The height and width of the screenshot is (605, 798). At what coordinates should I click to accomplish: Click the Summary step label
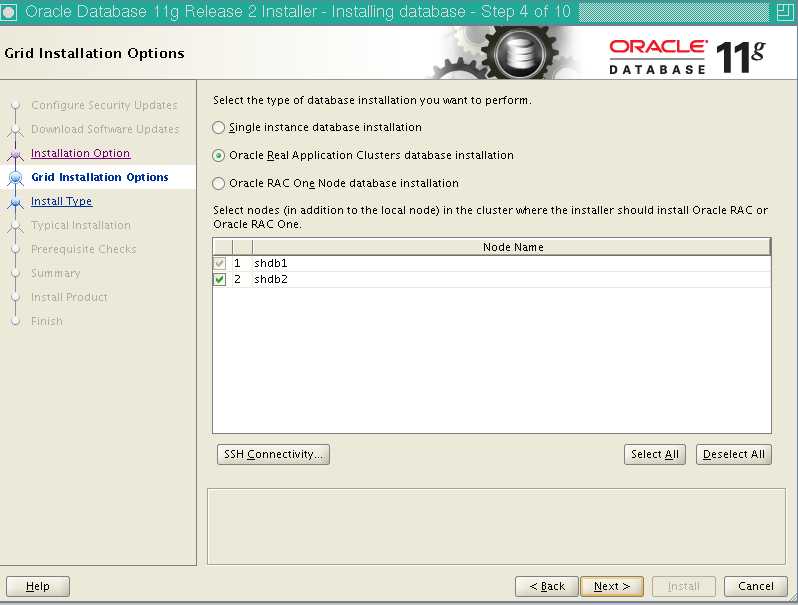coord(55,273)
